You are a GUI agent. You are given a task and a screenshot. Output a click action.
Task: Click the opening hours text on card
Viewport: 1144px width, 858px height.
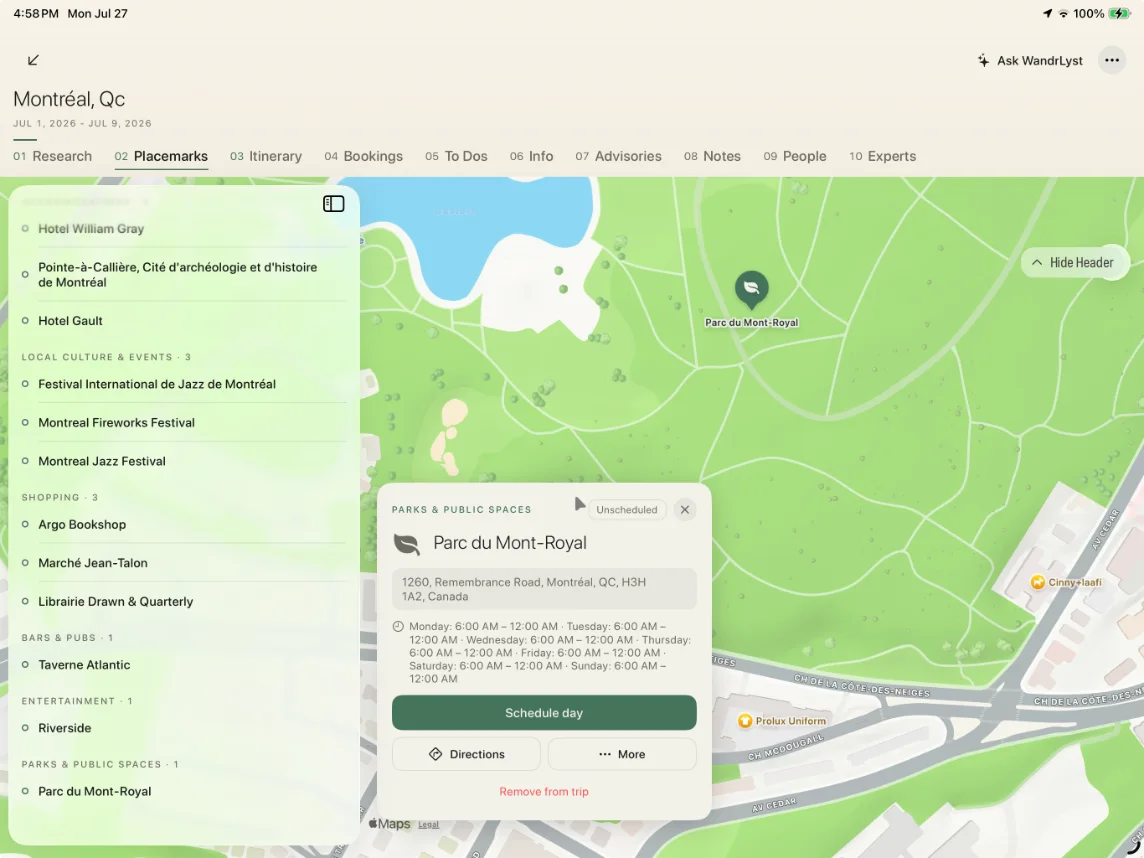pos(550,652)
